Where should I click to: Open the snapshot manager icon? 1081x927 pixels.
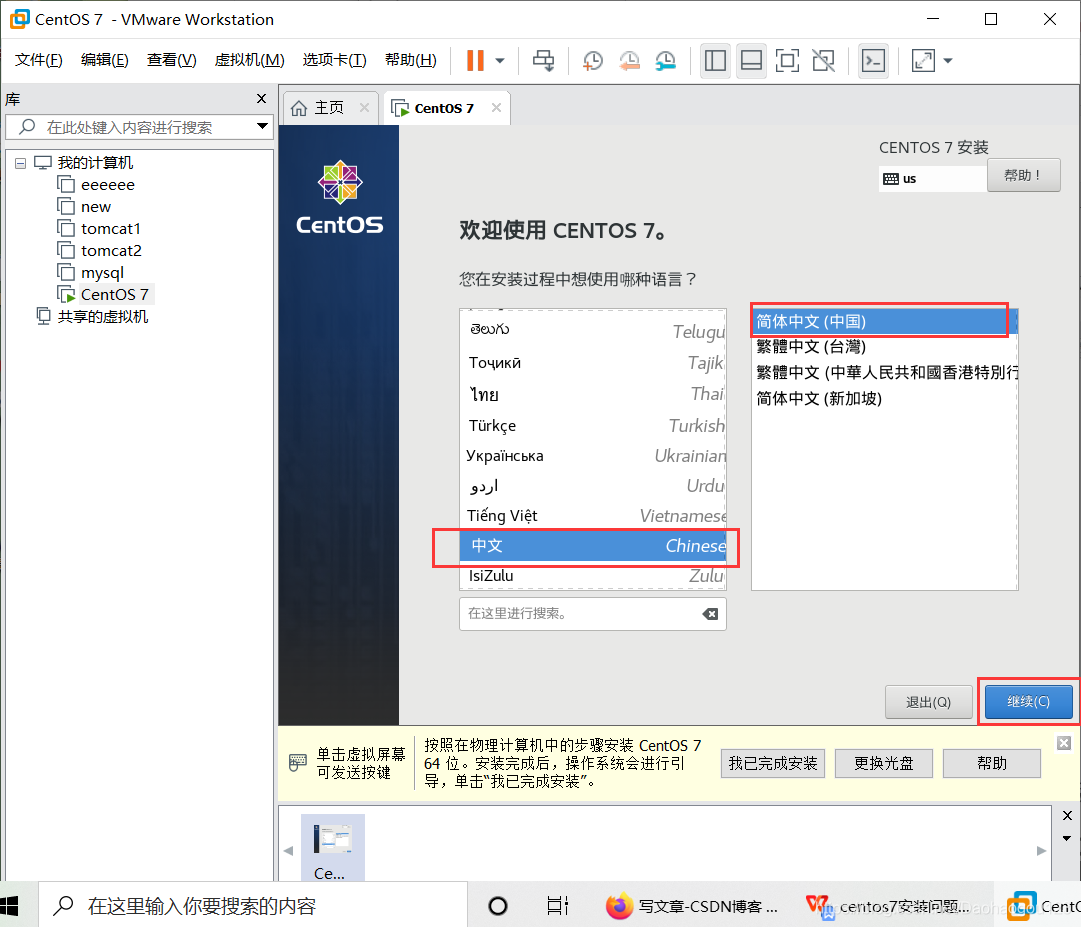pos(665,61)
